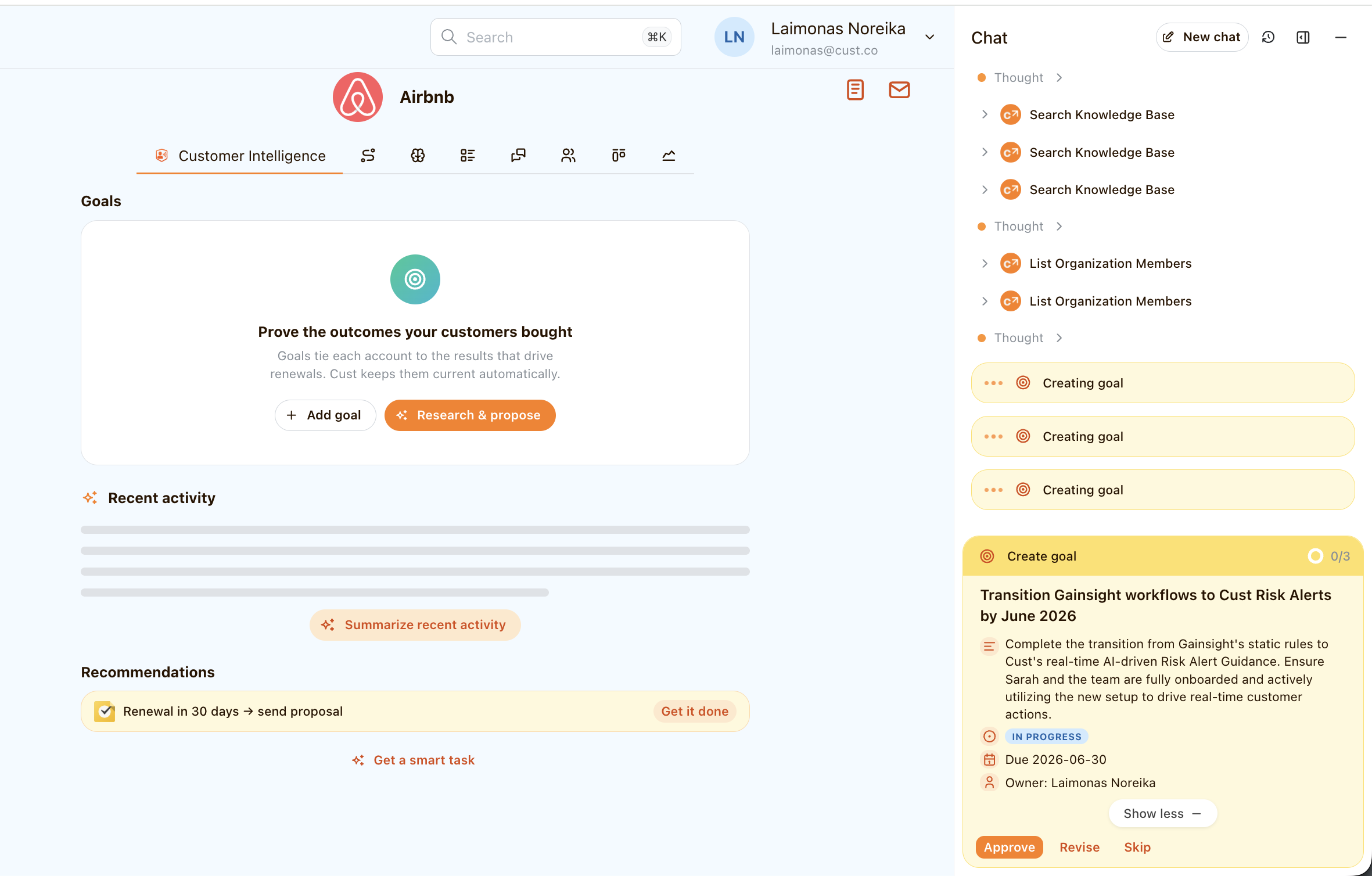Viewport: 1372px width, 876px height.
Task: Expand the second Search Knowledge Base chevron
Action: click(985, 152)
